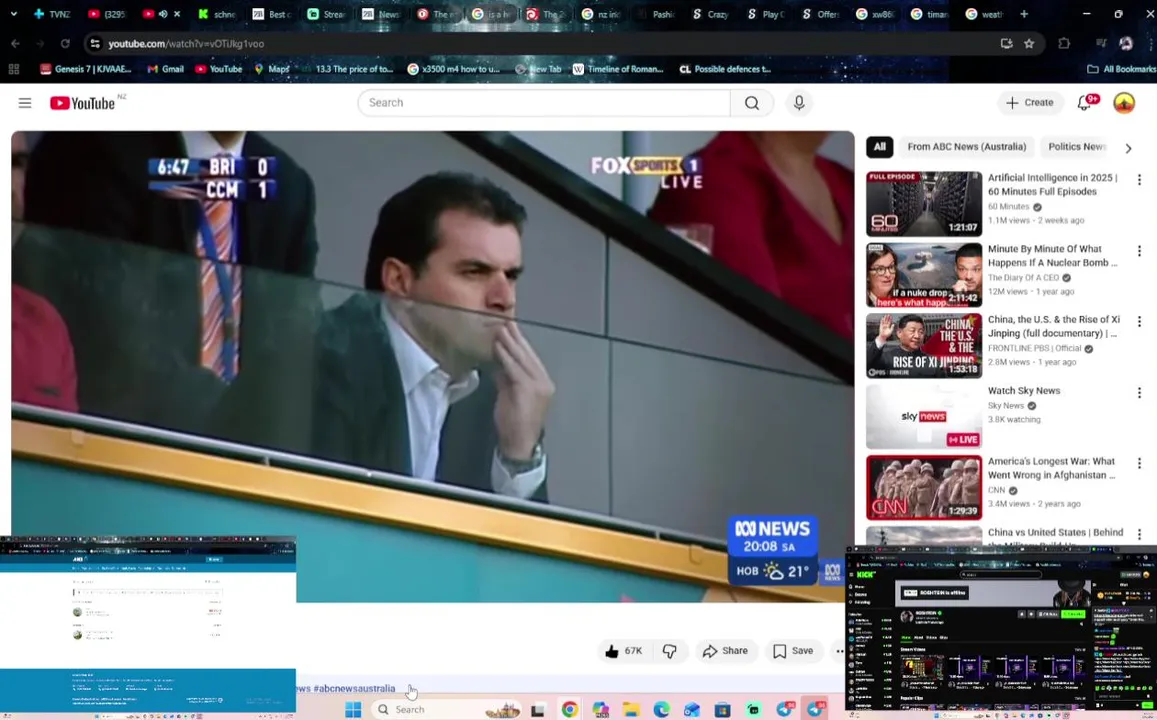Go to YouTube home via the logo

click(83, 103)
